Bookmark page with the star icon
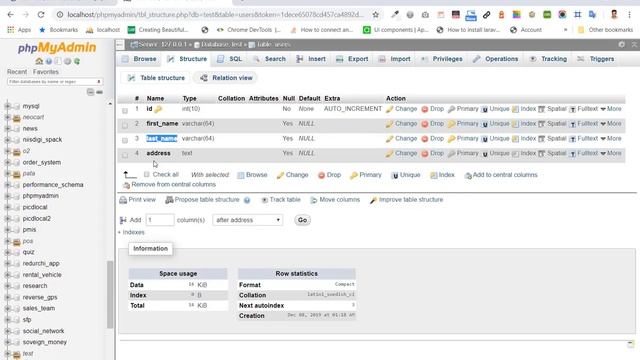 click(376, 15)
